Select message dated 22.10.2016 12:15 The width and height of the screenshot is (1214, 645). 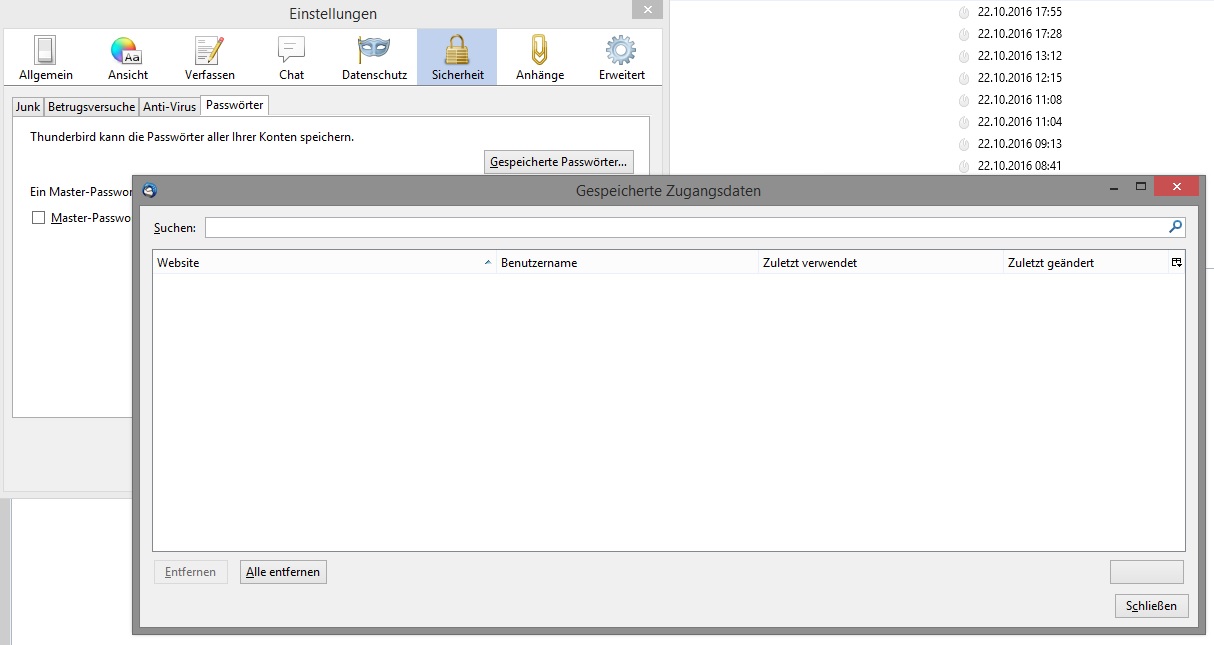[x=1019, y=78]
